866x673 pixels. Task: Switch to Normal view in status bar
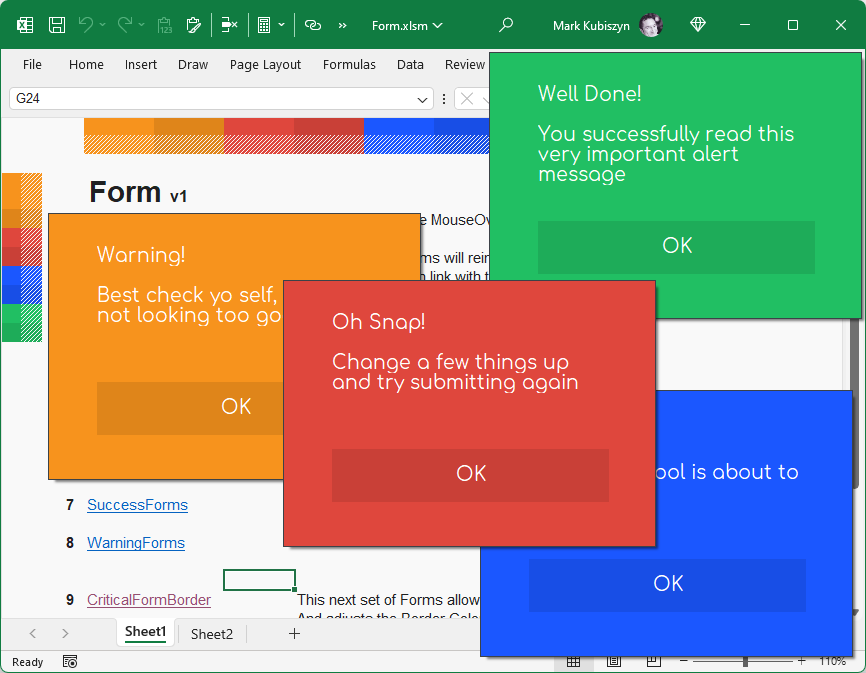point(573,661)
